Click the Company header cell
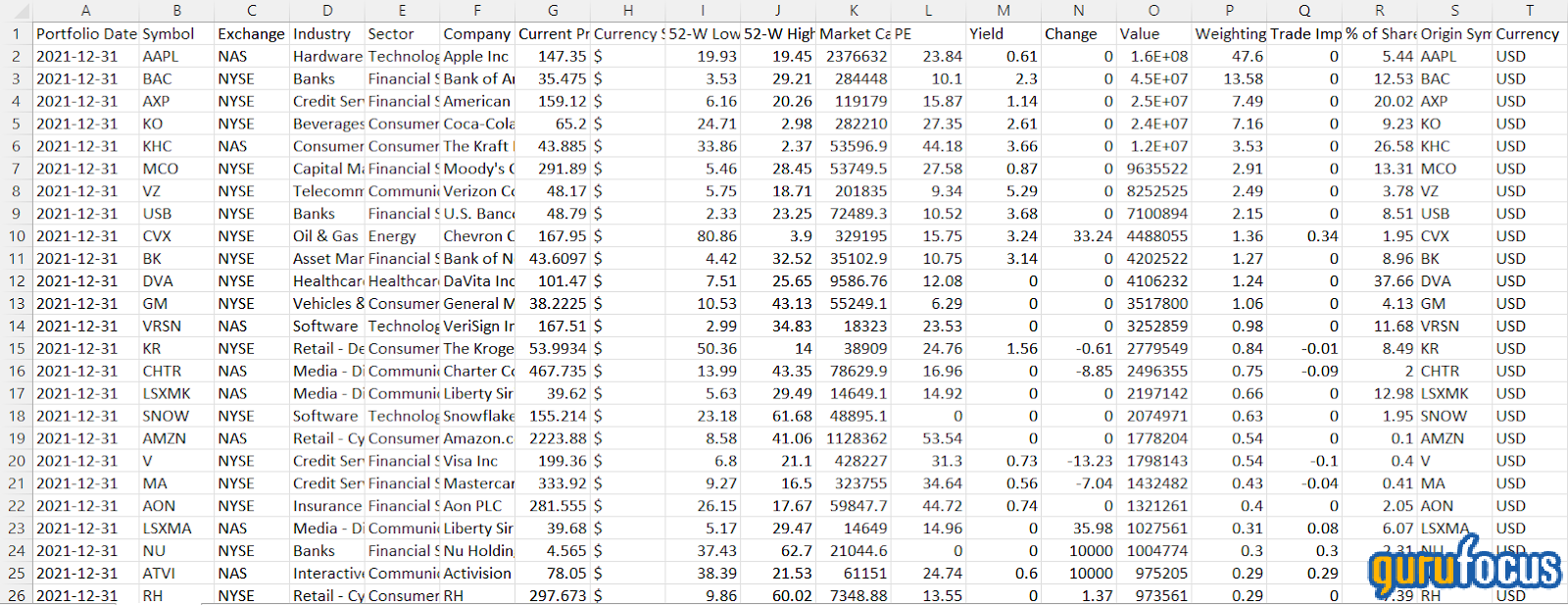Image resolution: width=1568 pixels, height=605 pixels. pyautogui.click(x=477, y=34)
